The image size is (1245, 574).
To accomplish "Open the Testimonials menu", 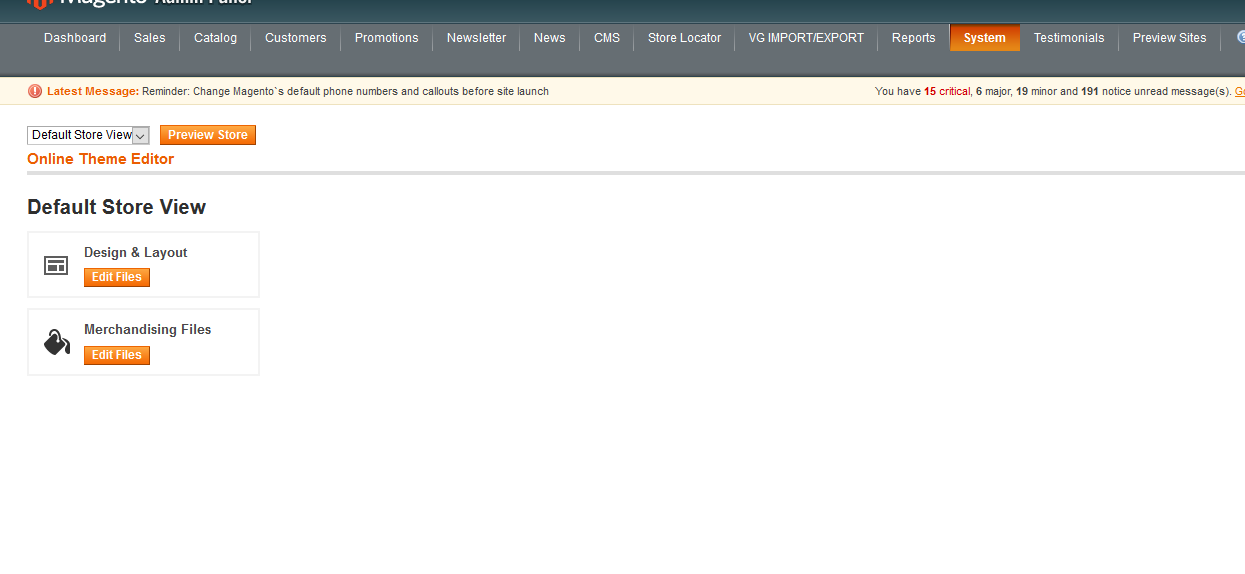I will pos(1069,38).
